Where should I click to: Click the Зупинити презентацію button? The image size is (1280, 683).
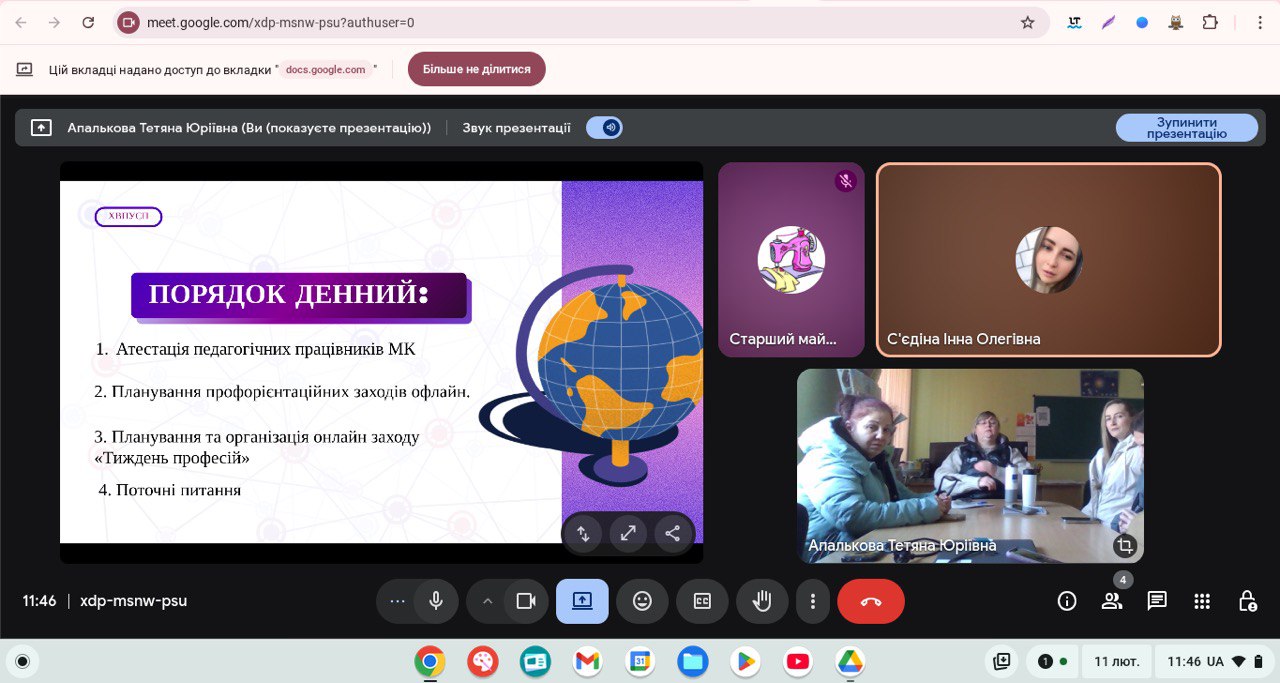pos(1186,128)
